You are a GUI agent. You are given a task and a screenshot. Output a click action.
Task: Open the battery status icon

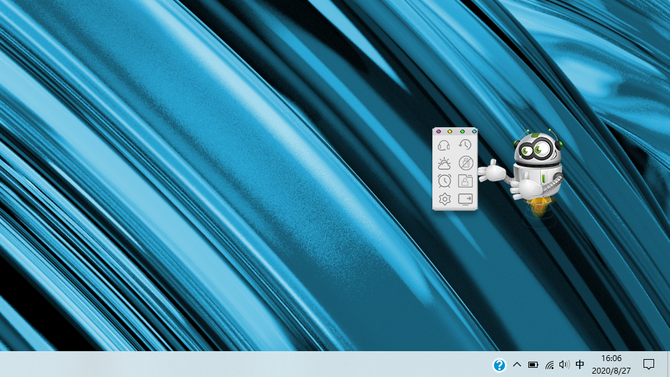(533, 365)
